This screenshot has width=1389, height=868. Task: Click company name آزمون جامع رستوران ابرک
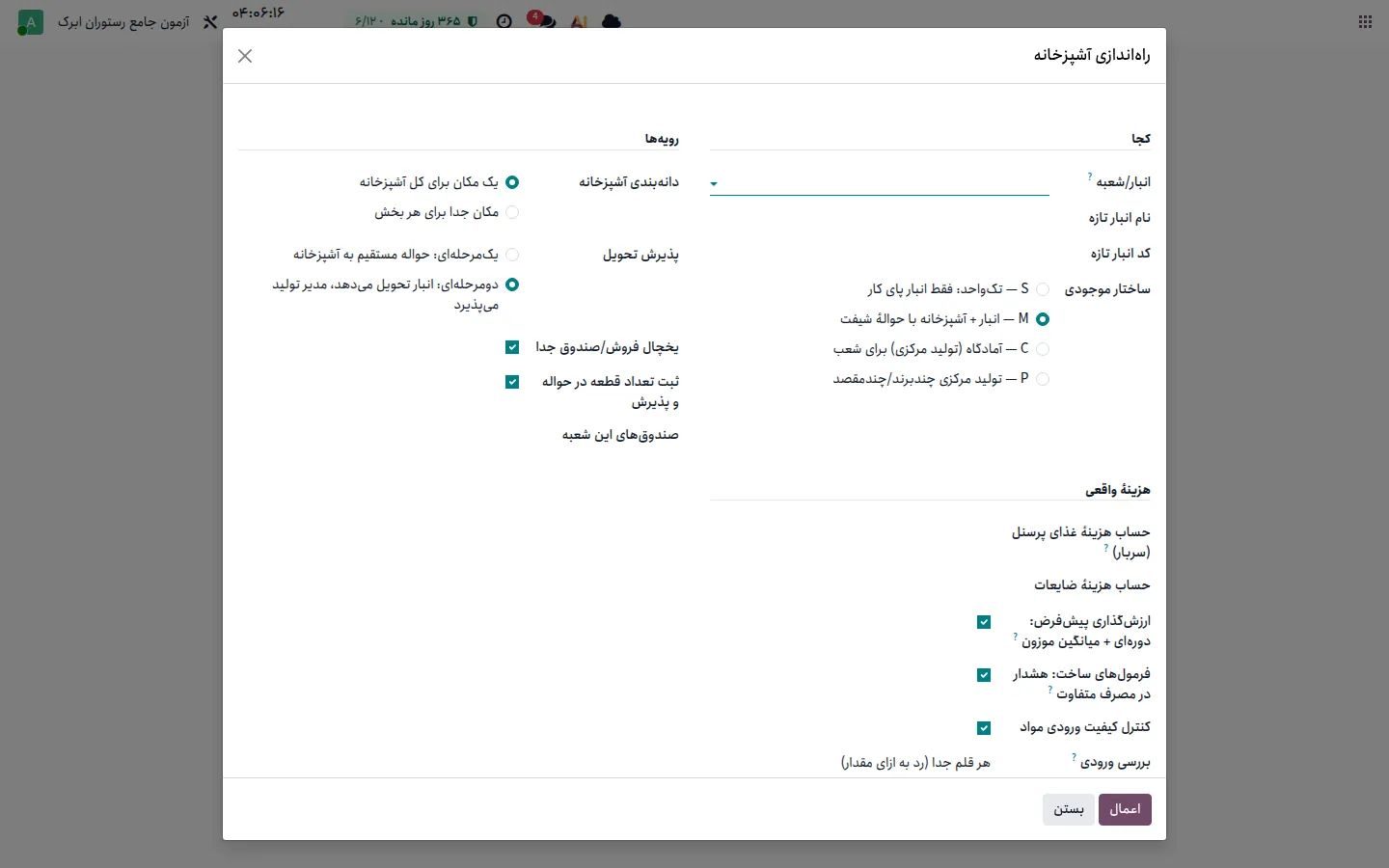123,21
